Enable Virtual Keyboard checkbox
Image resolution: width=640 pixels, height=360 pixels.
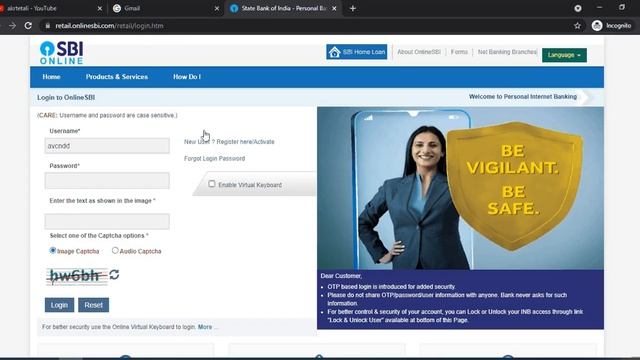point(211,184)
